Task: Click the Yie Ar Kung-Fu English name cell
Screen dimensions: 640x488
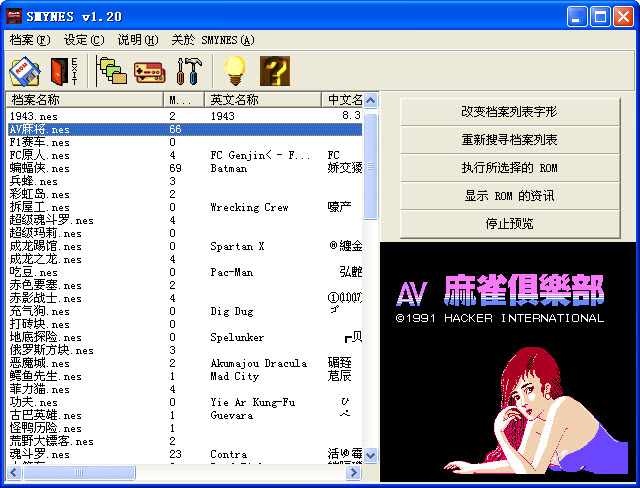Action: (x=253, y=402)
